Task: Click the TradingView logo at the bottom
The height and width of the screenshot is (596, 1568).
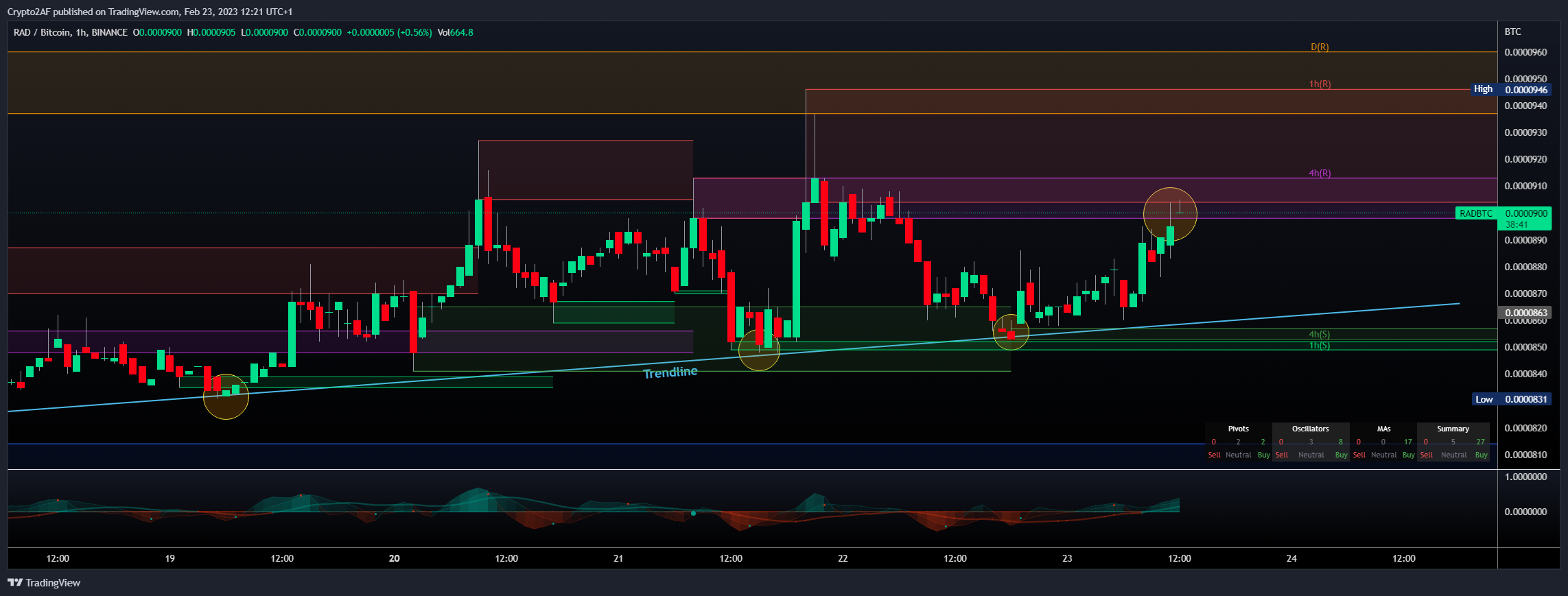Action: [44, 583]
